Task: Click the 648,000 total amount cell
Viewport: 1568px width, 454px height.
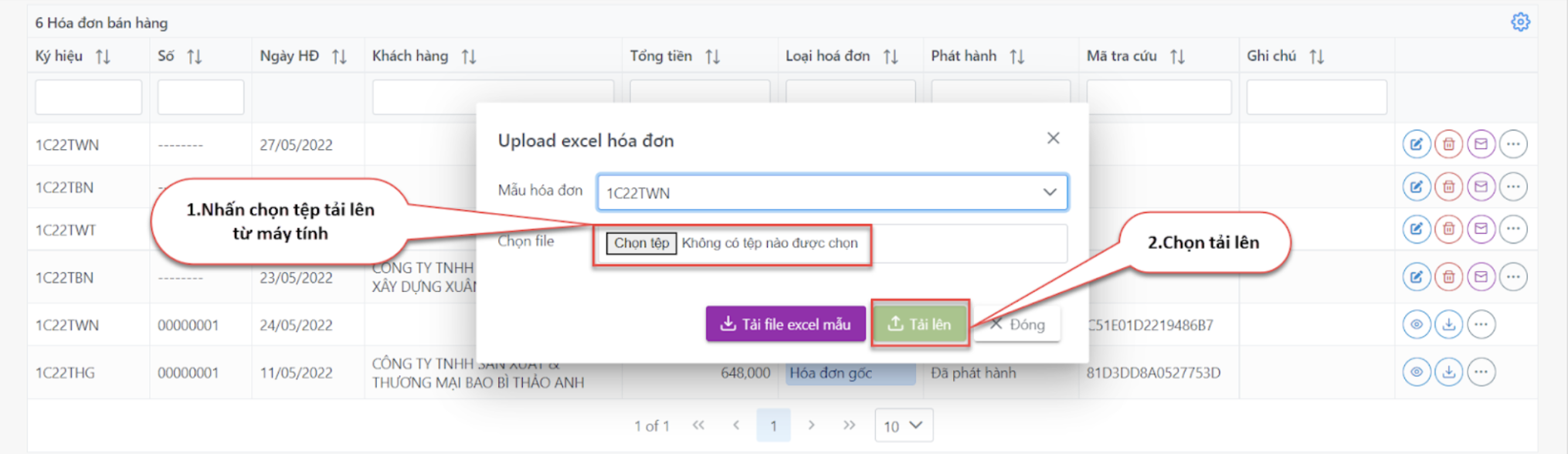Action: point(745,373)
